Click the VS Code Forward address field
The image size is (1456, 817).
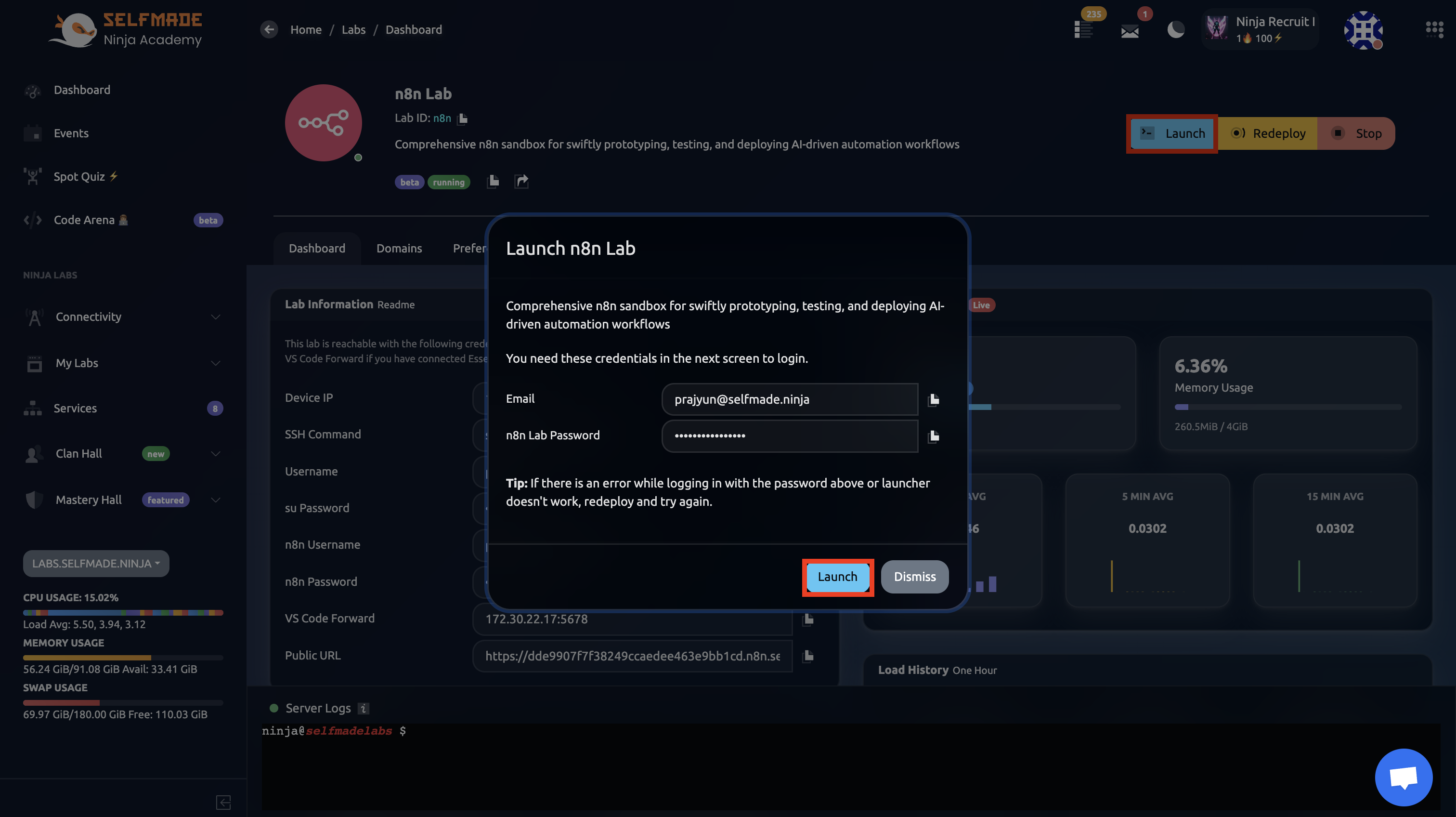coord(632,619)
